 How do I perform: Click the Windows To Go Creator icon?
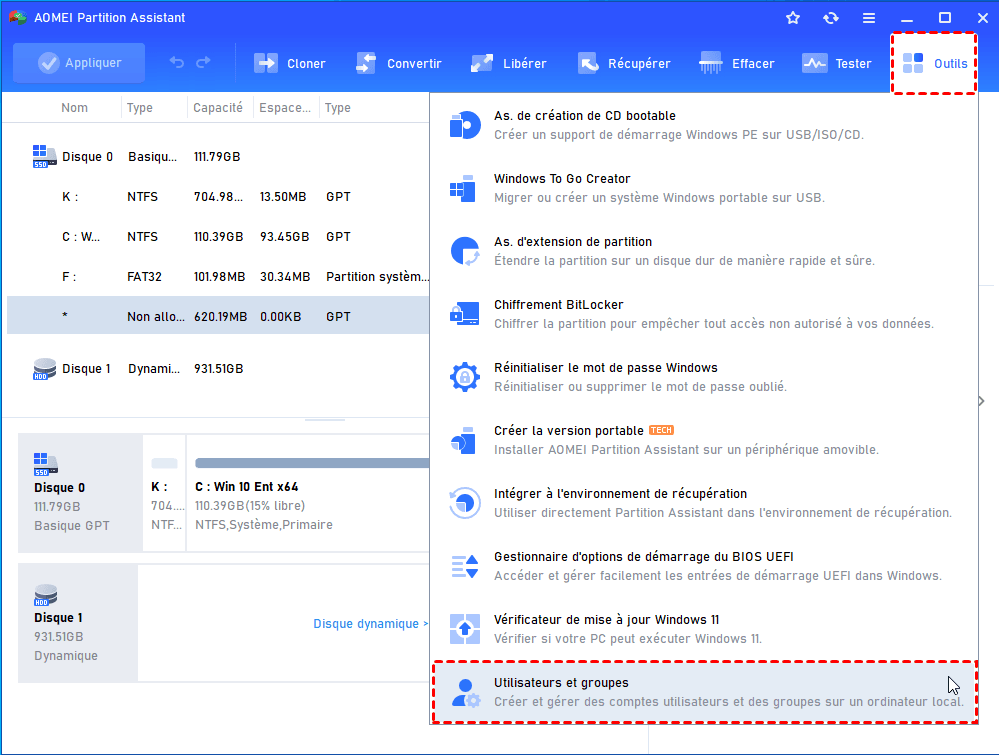[463, 188]
